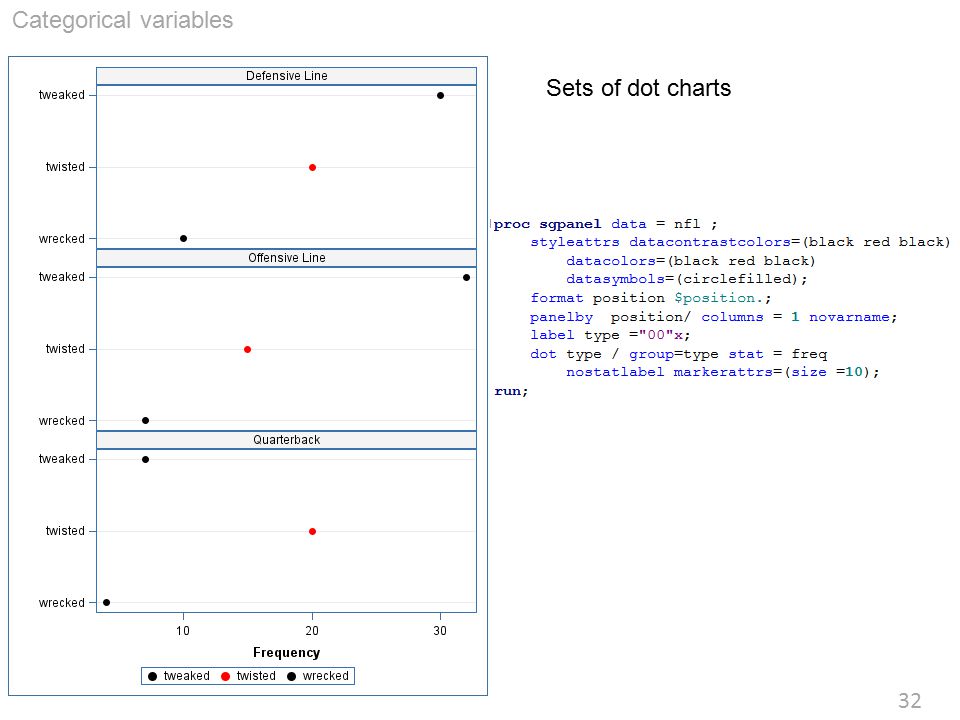The width and height of the screenshot is (960, 720).
Task: Select the tweaked dot in Offensive Line panel
Action: (x=467, y=277)
